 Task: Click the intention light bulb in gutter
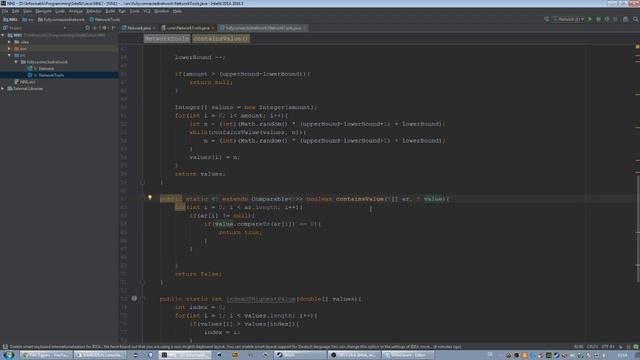click(150, 198)
